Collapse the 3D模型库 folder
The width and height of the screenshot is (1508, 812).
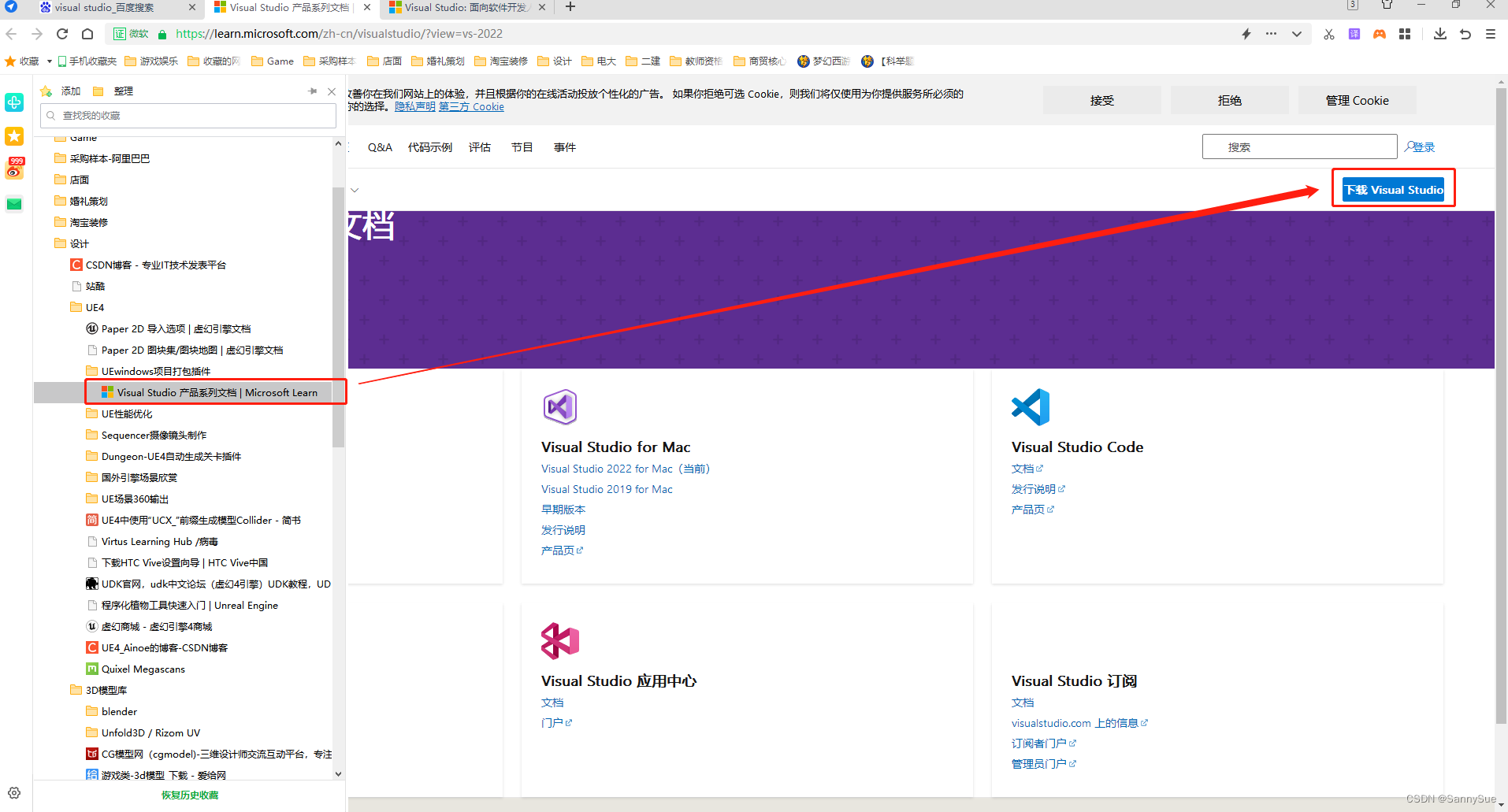point(98,690)
